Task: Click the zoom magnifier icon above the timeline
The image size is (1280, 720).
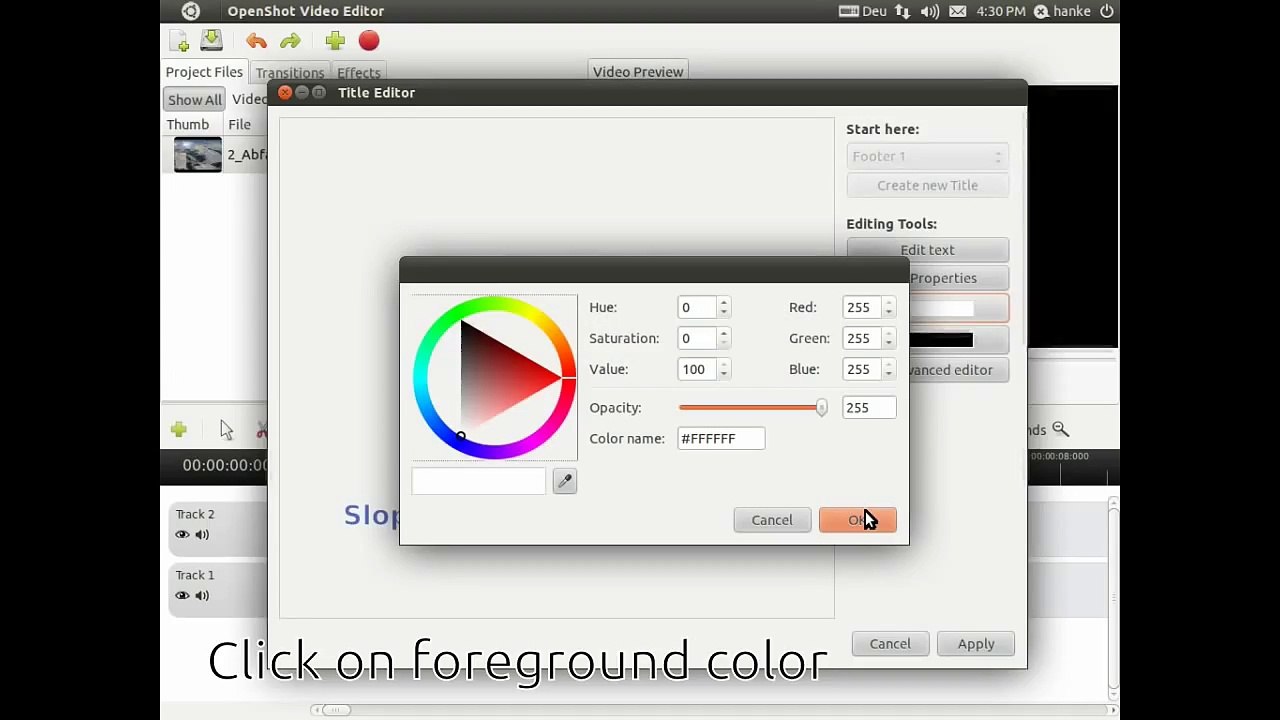Action: (1060, 430)
